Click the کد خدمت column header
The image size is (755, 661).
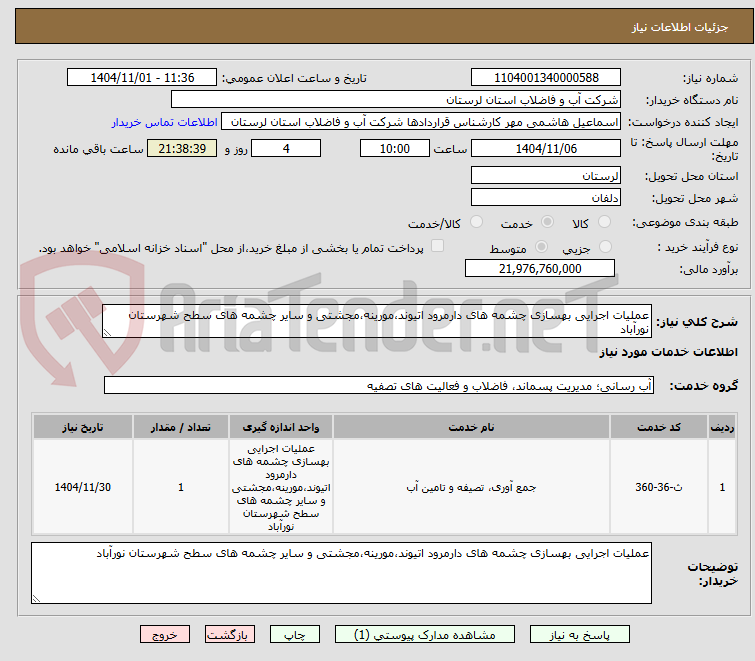click(659, 427)
